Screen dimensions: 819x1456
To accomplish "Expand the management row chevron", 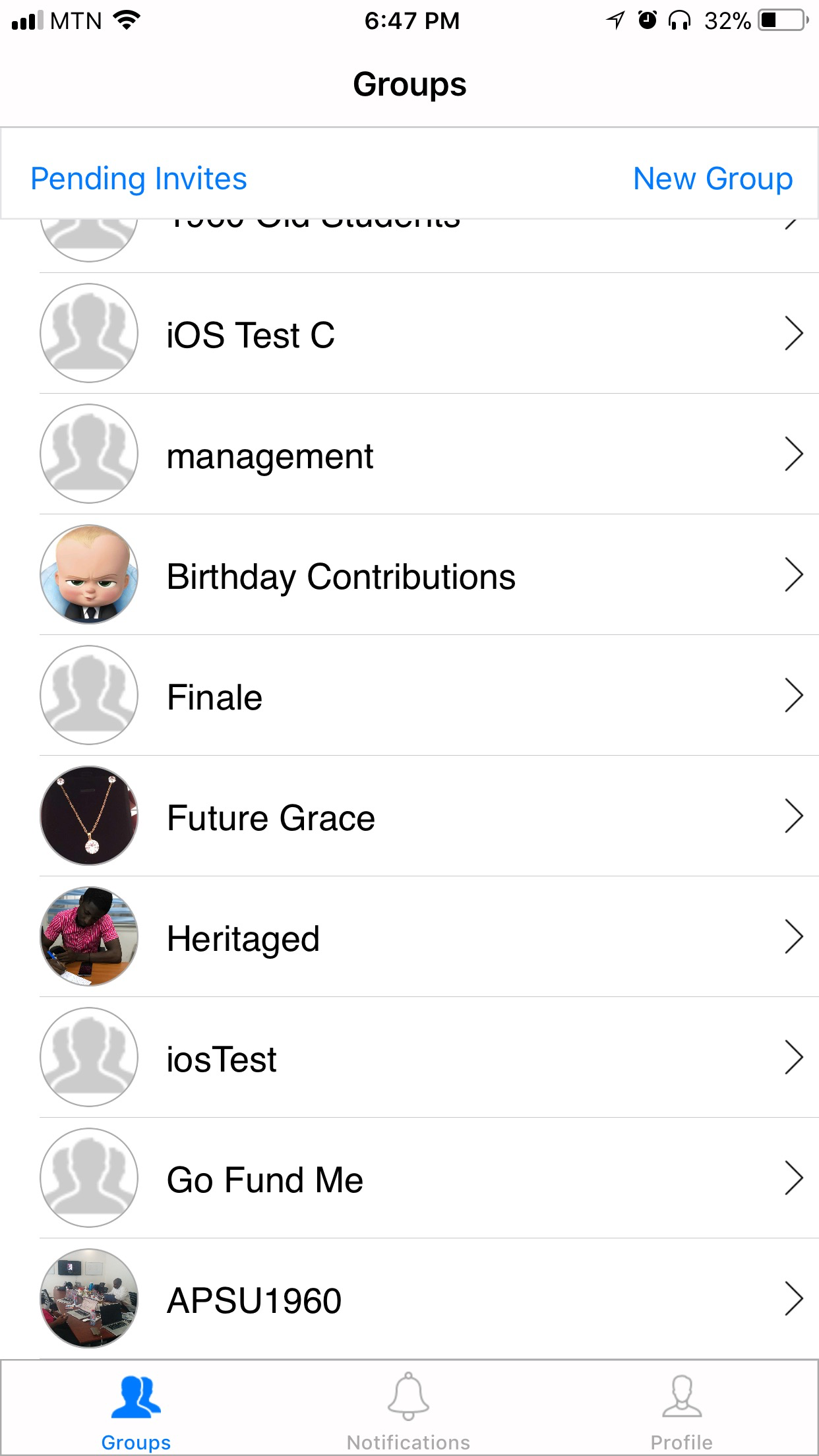I will coord(793,454).
